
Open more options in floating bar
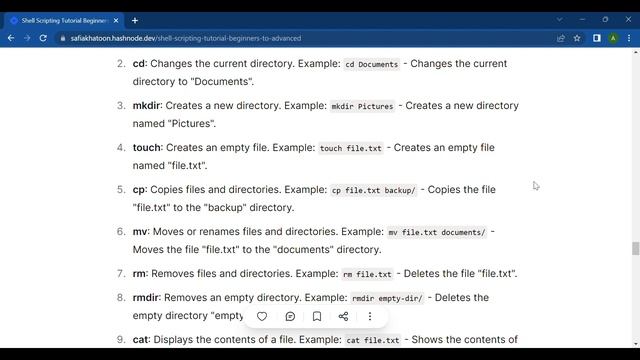point(370,316)
